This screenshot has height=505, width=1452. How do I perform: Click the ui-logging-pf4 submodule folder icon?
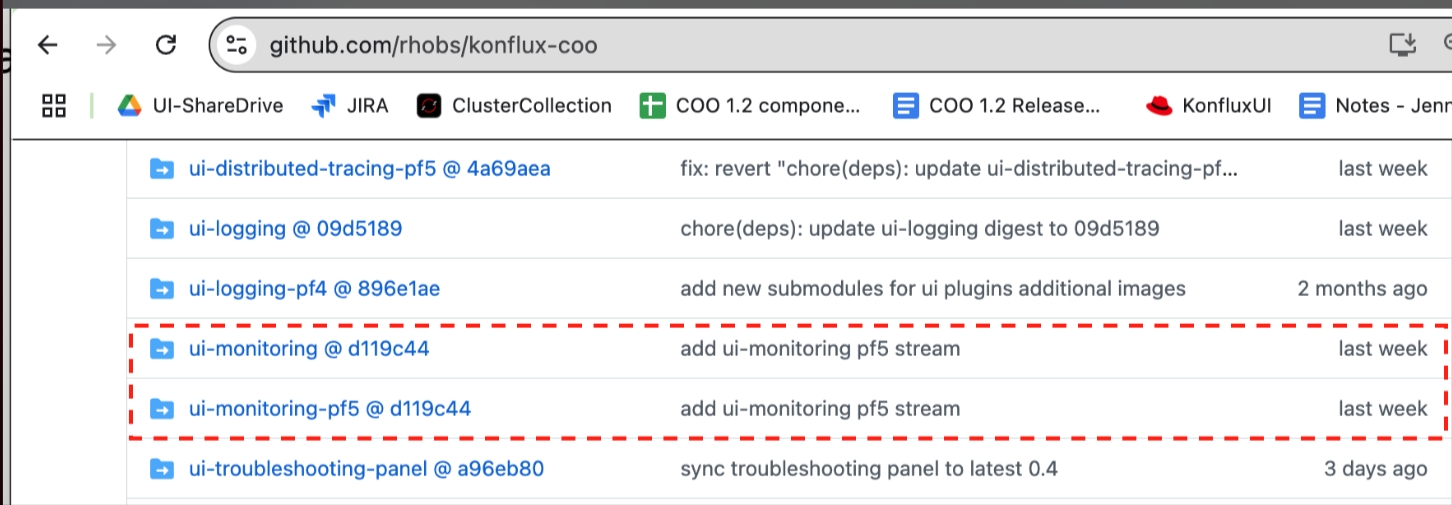161,289
